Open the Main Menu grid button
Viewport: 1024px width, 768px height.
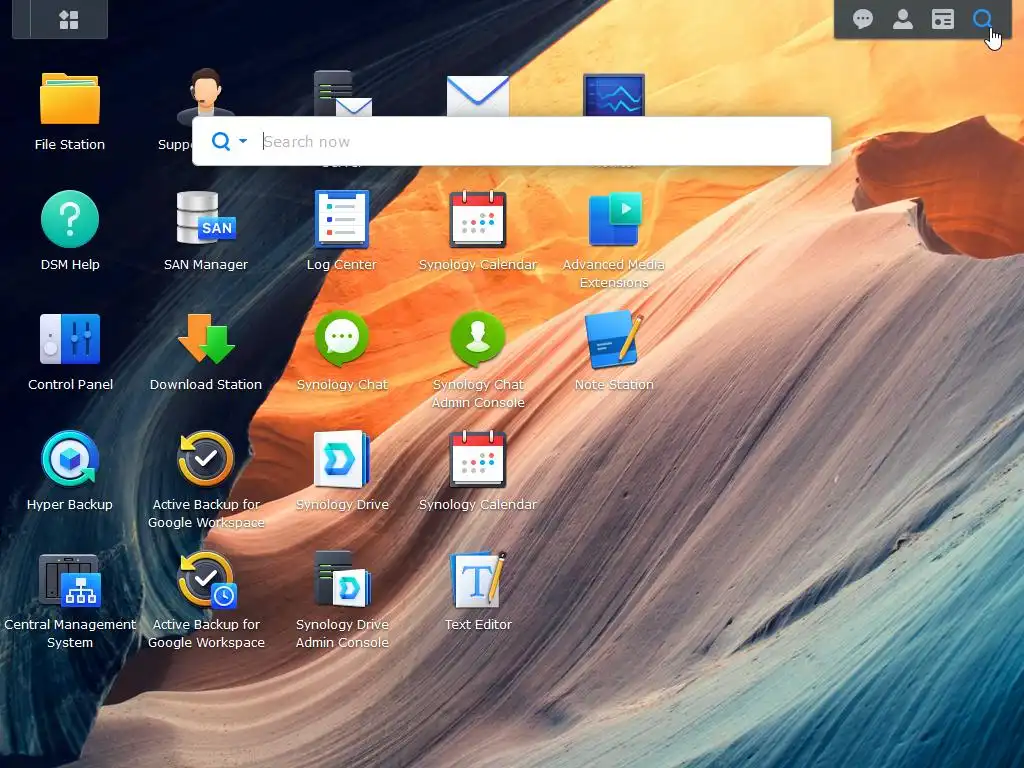coord(69,20)
